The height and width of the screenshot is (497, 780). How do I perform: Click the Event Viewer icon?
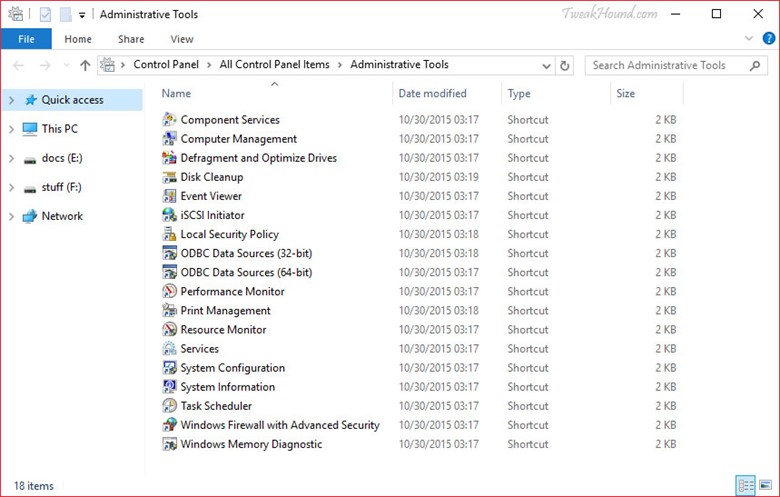pos(170,196)
